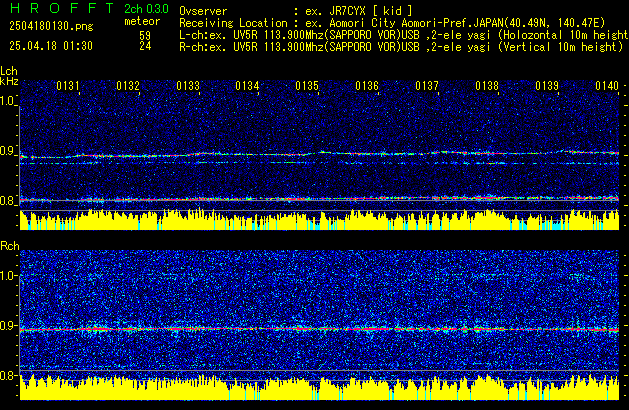This screenshot has width=629, height=410.
Task: Click the HROFFT title text
Action: coord(62,8)
